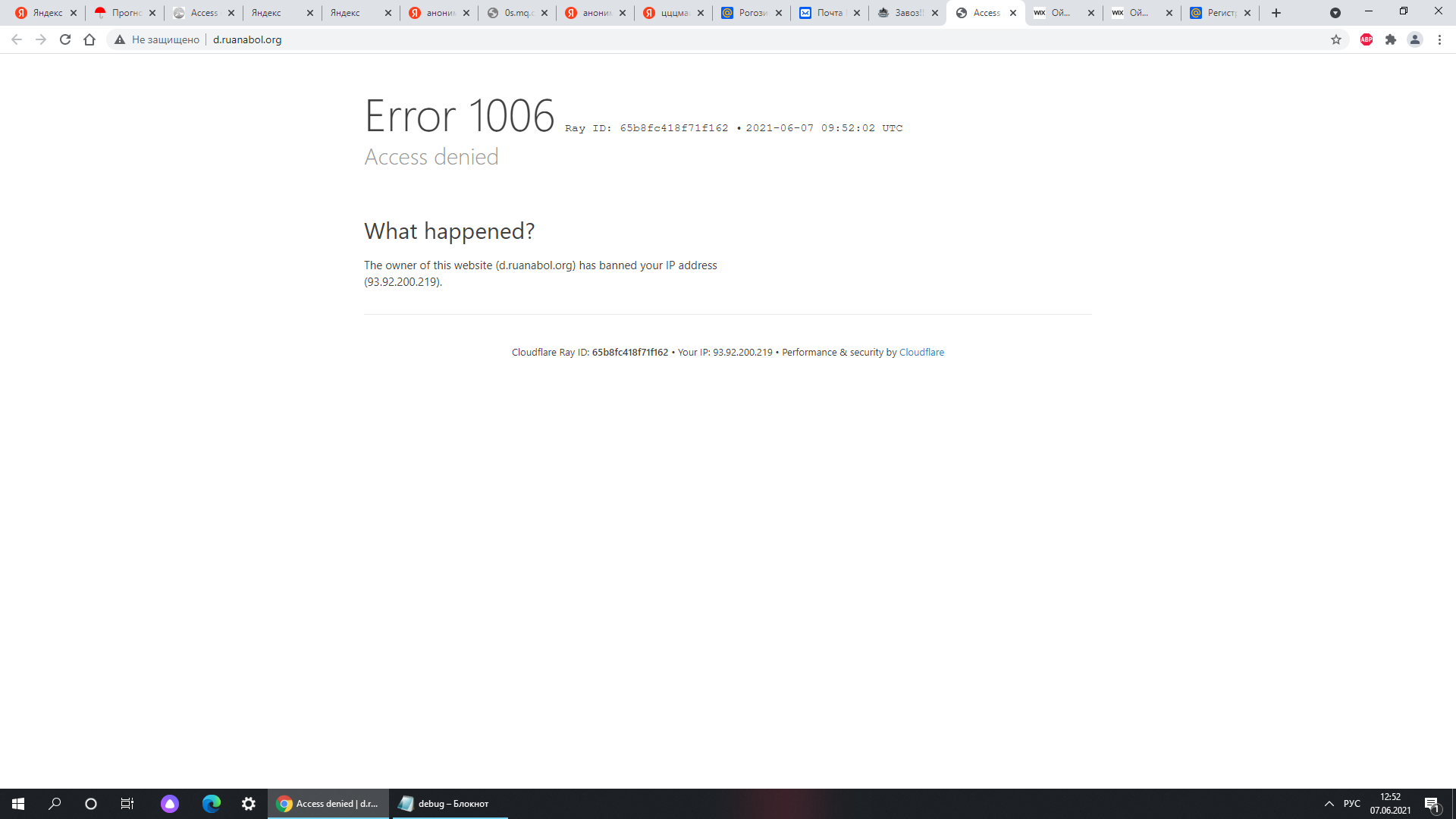Follow the Cloudflare link
The width and height of the screenshot is (1456, 819).
click(921, 352)
